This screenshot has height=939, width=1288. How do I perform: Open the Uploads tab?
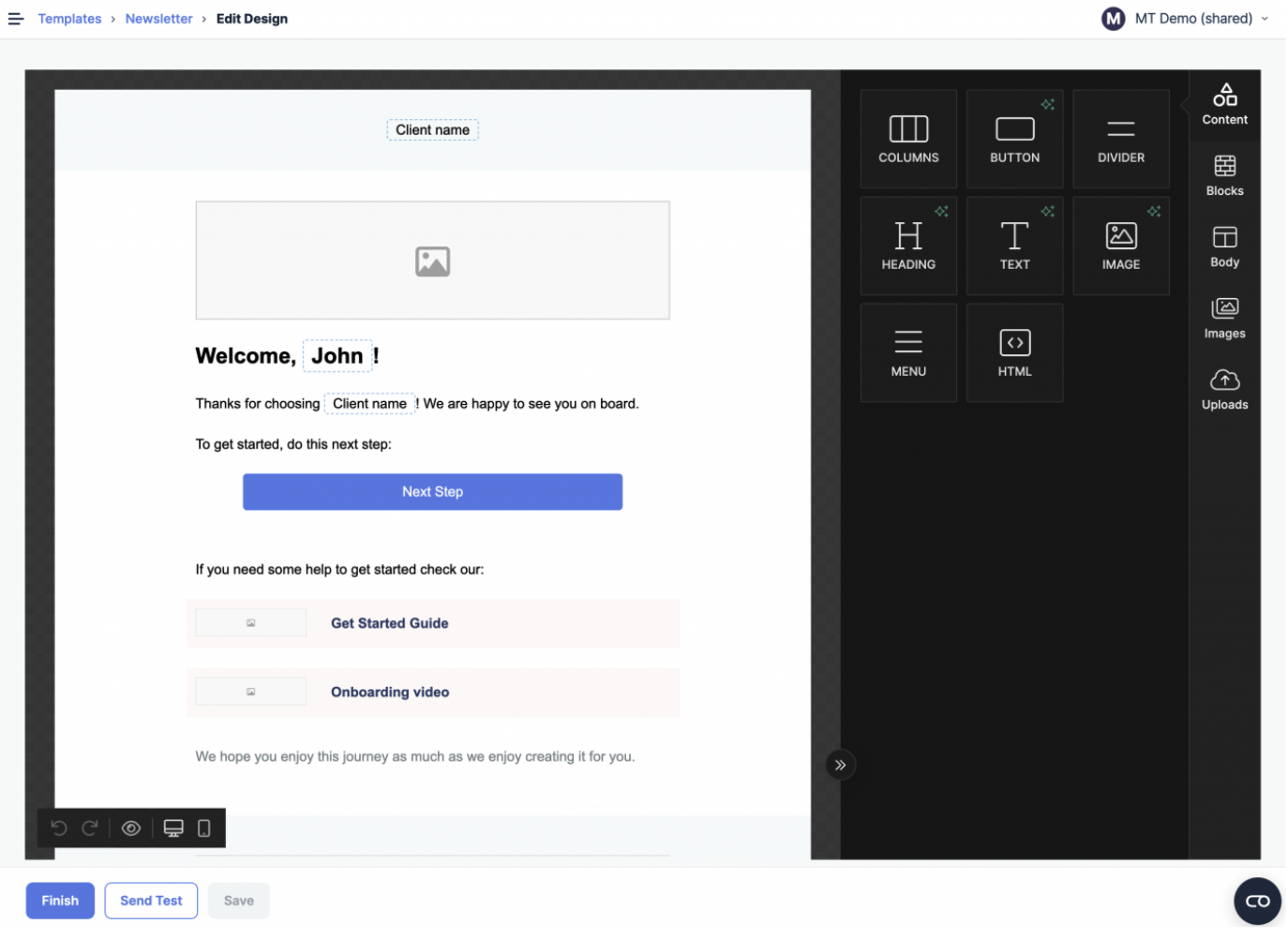(1223, 389)
